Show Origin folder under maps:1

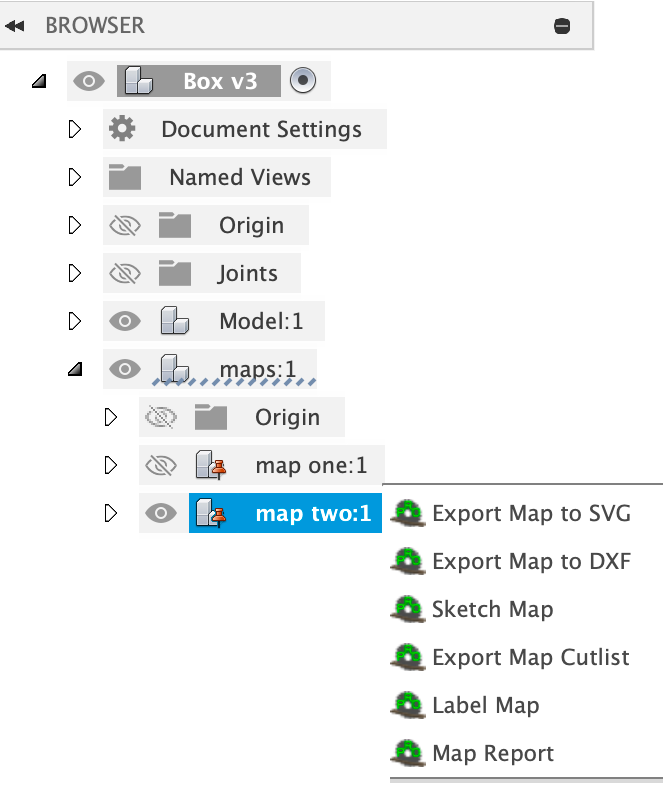coord(161,417)
